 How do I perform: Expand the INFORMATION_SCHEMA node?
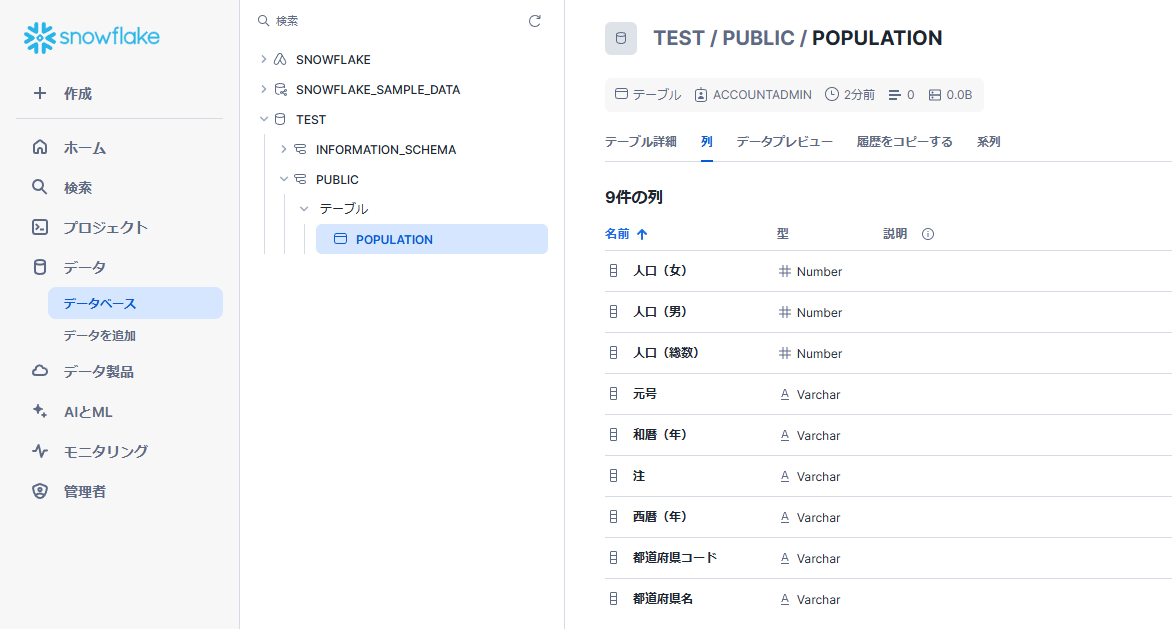tap(283, 149)
